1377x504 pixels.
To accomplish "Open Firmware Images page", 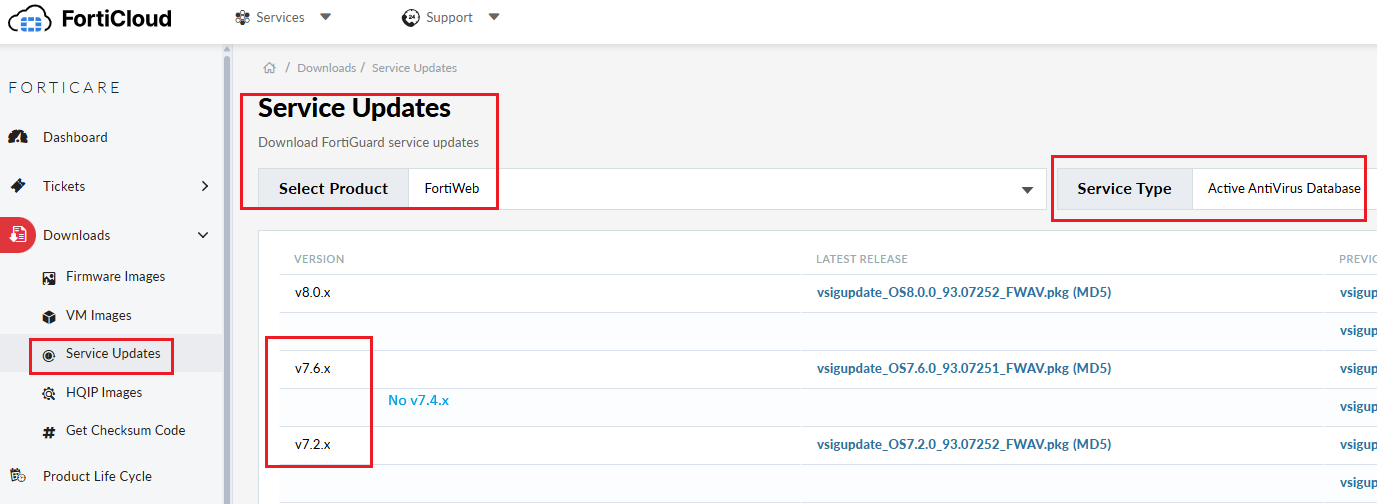I will click(x=116, y=276).
